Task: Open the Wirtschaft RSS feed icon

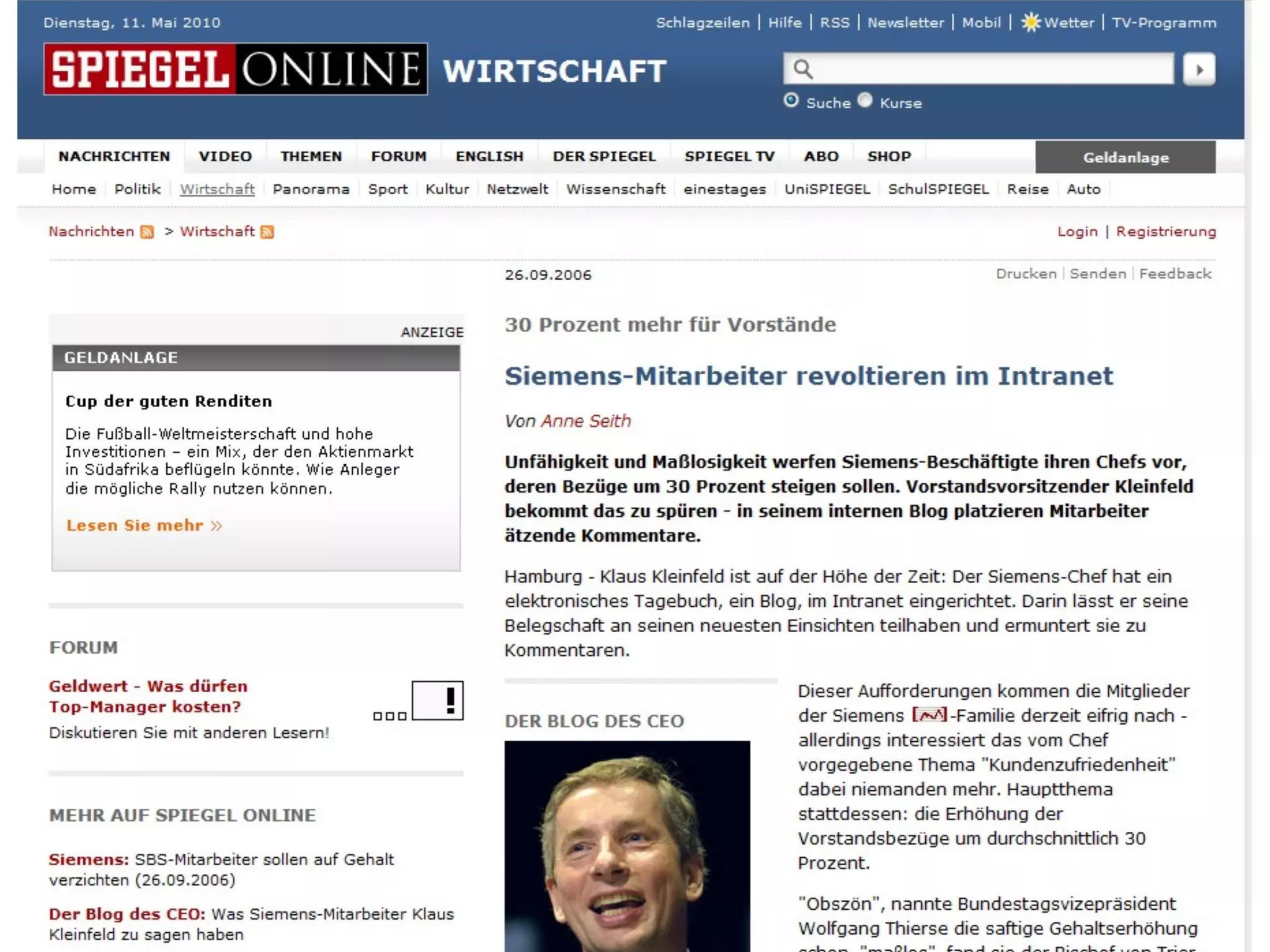Action: (267, 232)
